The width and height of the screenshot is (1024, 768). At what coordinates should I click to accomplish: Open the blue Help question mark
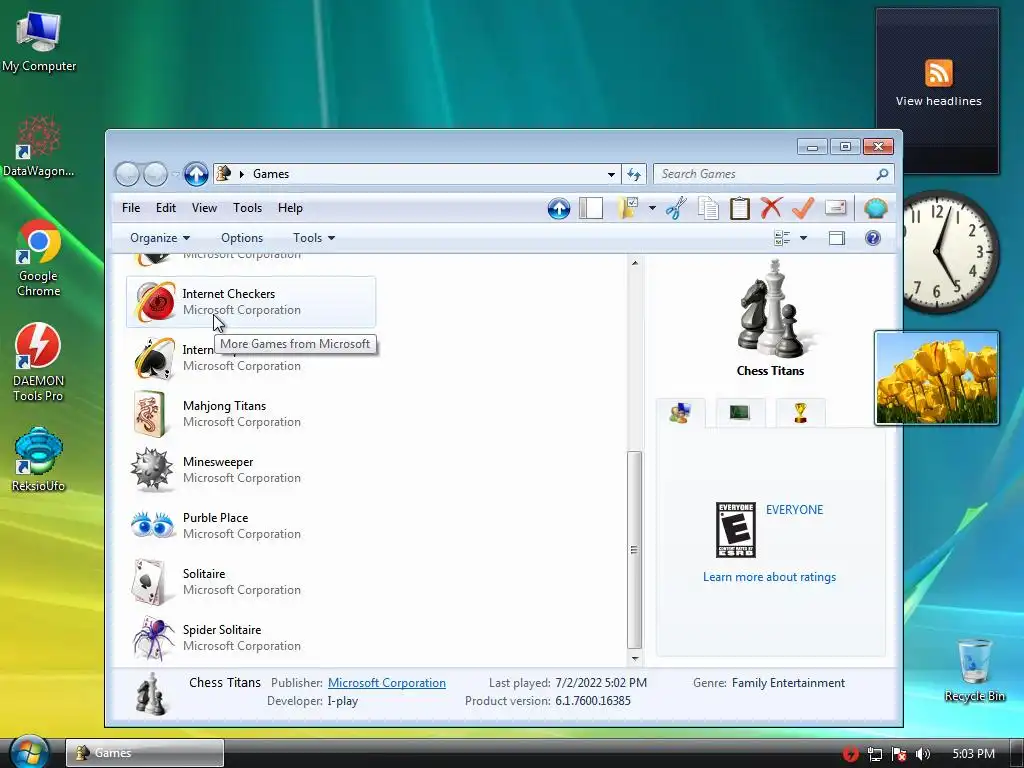[x=872, y=238]
